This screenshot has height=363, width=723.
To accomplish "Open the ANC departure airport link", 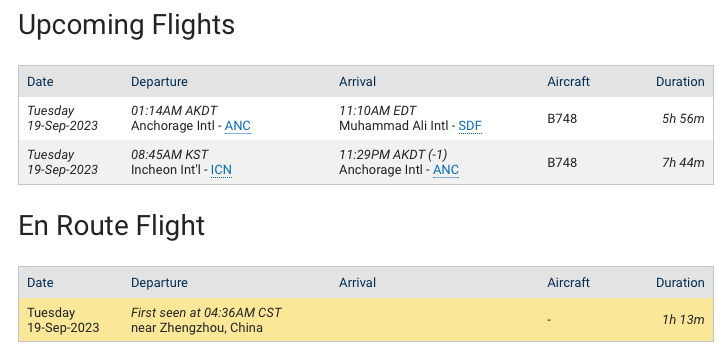I will (237, 125).
